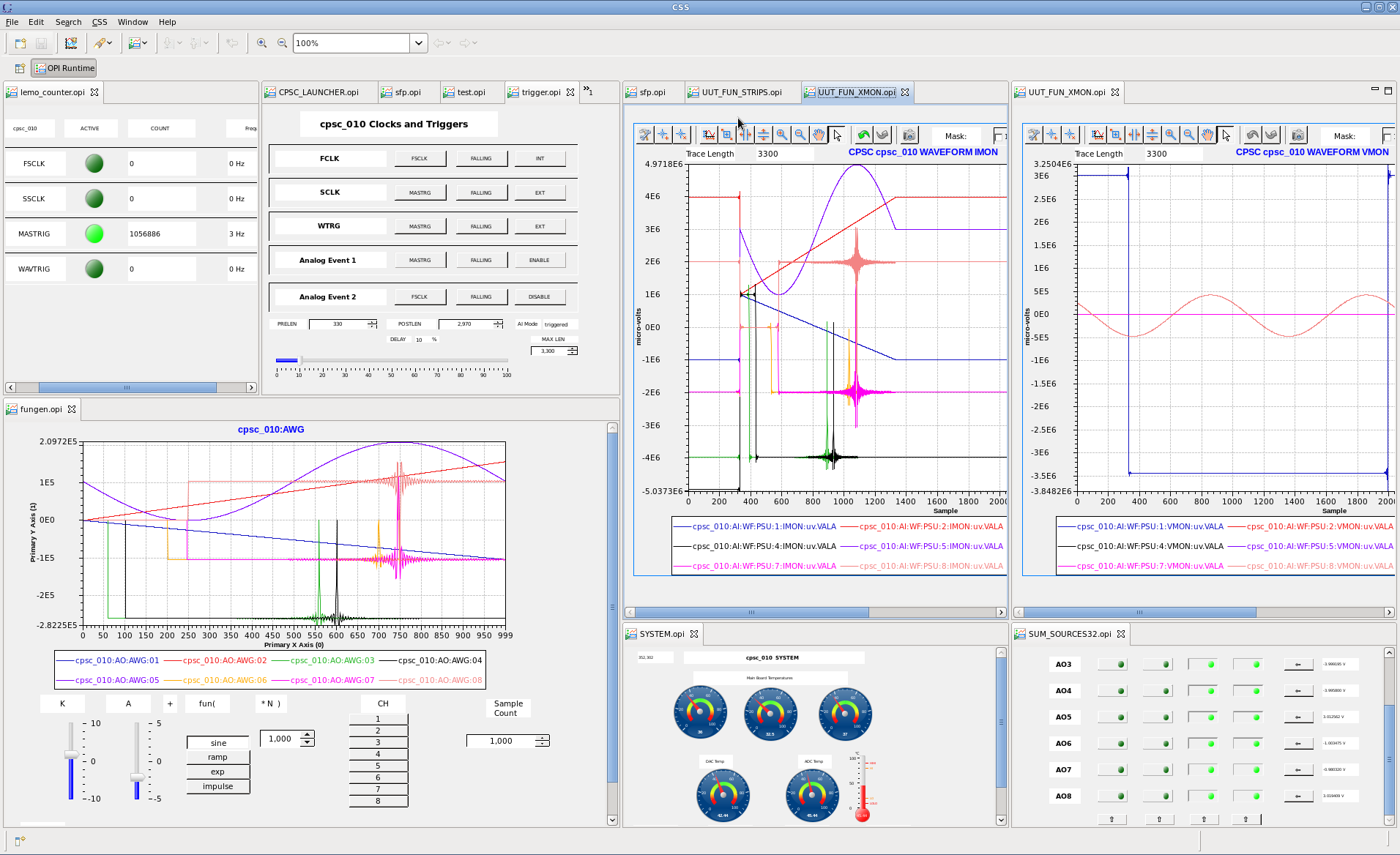This screenshot has height=855, width=1400.
Task: Select rubberband zoom in IMON plot toolbar
Action: 726,135
